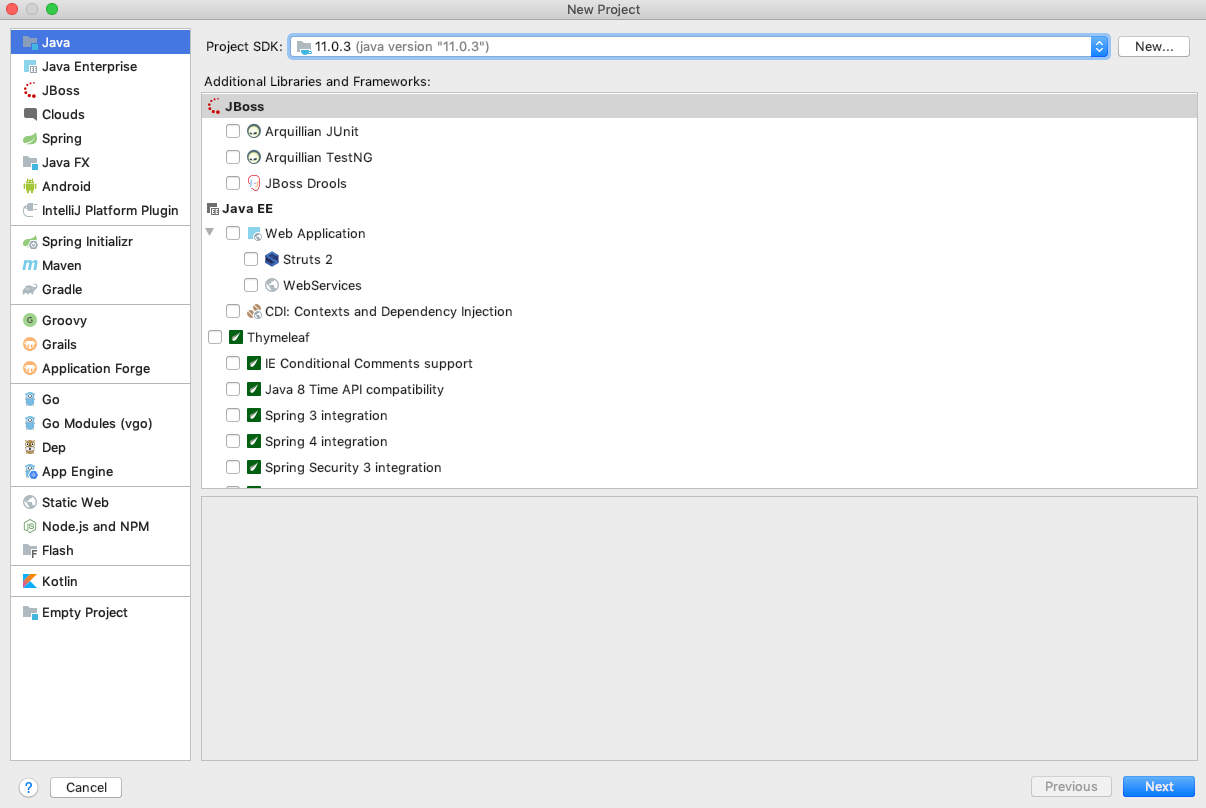Select Kotlin project type label
The width and height of the screenshot is (1206, 808).
click(x=60, y=581)
